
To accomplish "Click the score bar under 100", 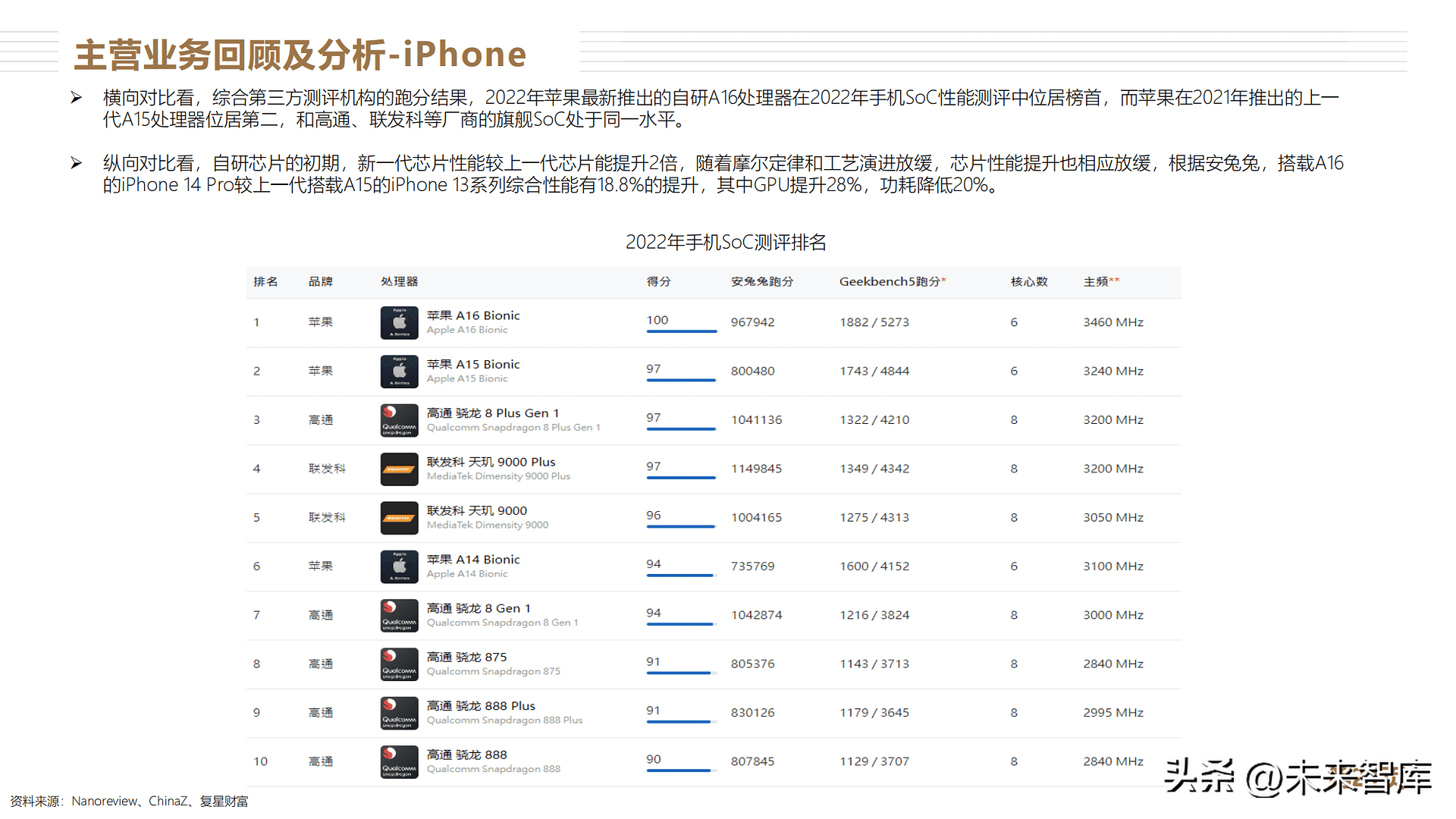I will (x=681, y=331).
